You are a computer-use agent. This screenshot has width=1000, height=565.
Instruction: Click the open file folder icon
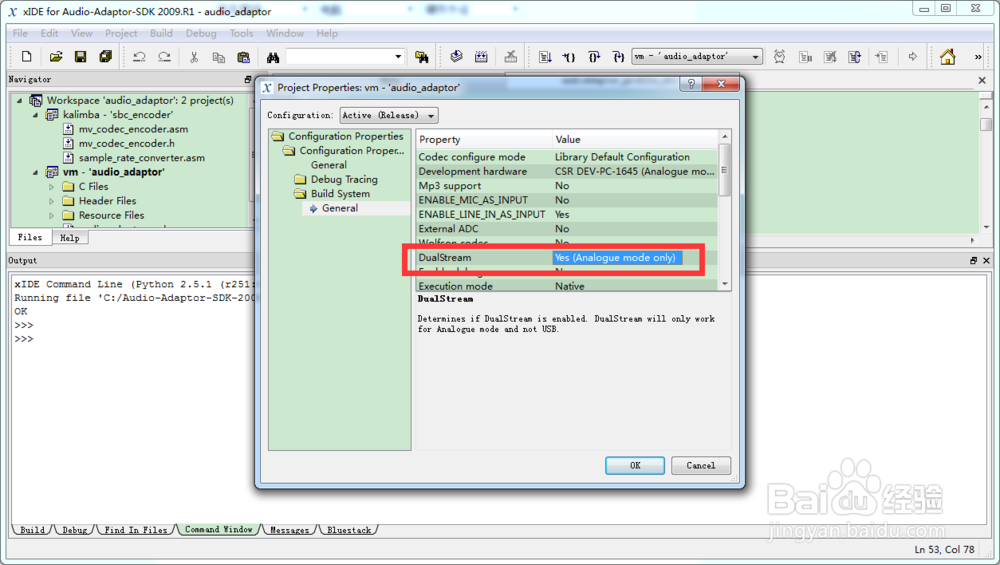click(x=56, y=57)
